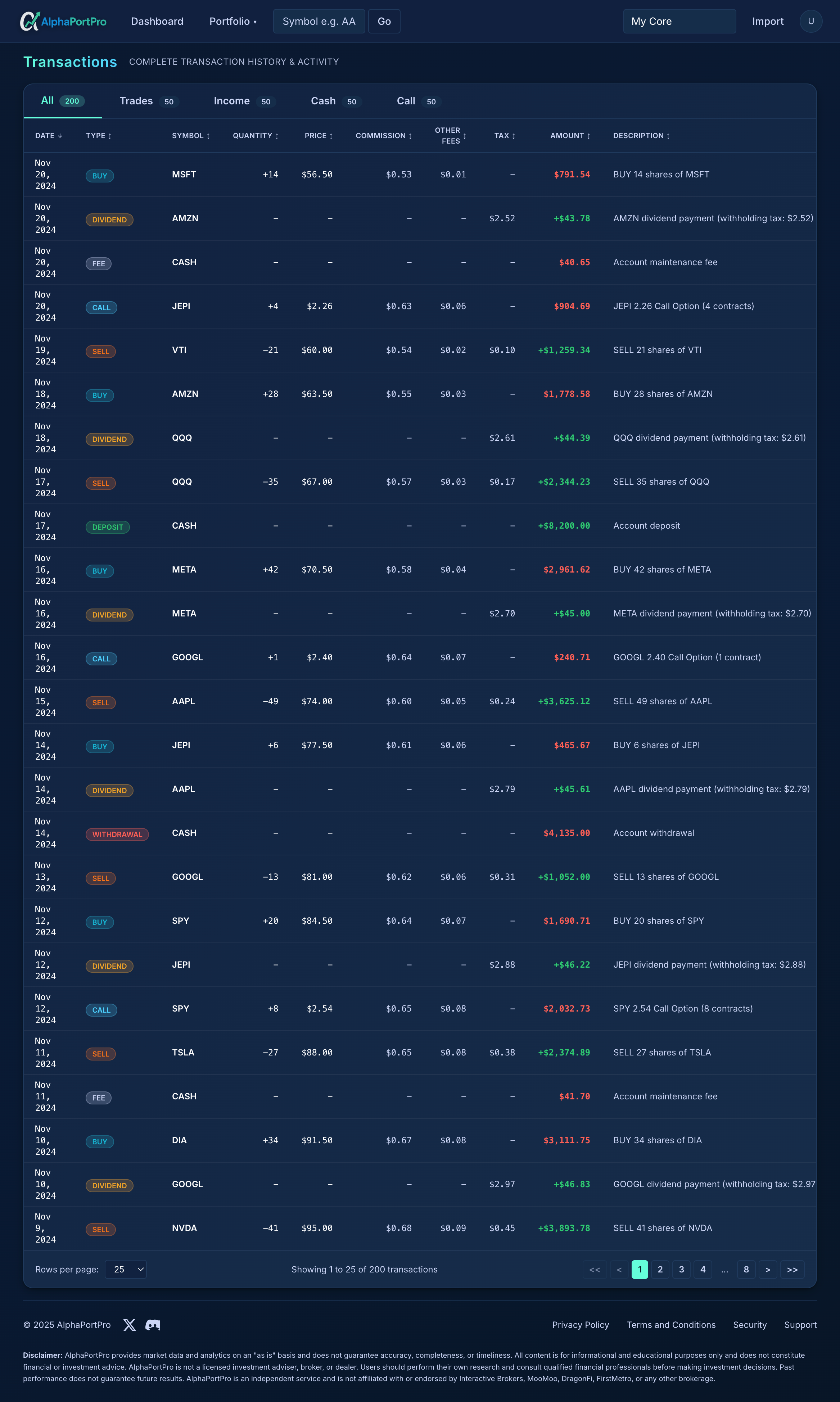Focus the Symbol search input field
The width and height of the screenshot is (840, 1402).
tap(319, 22)
